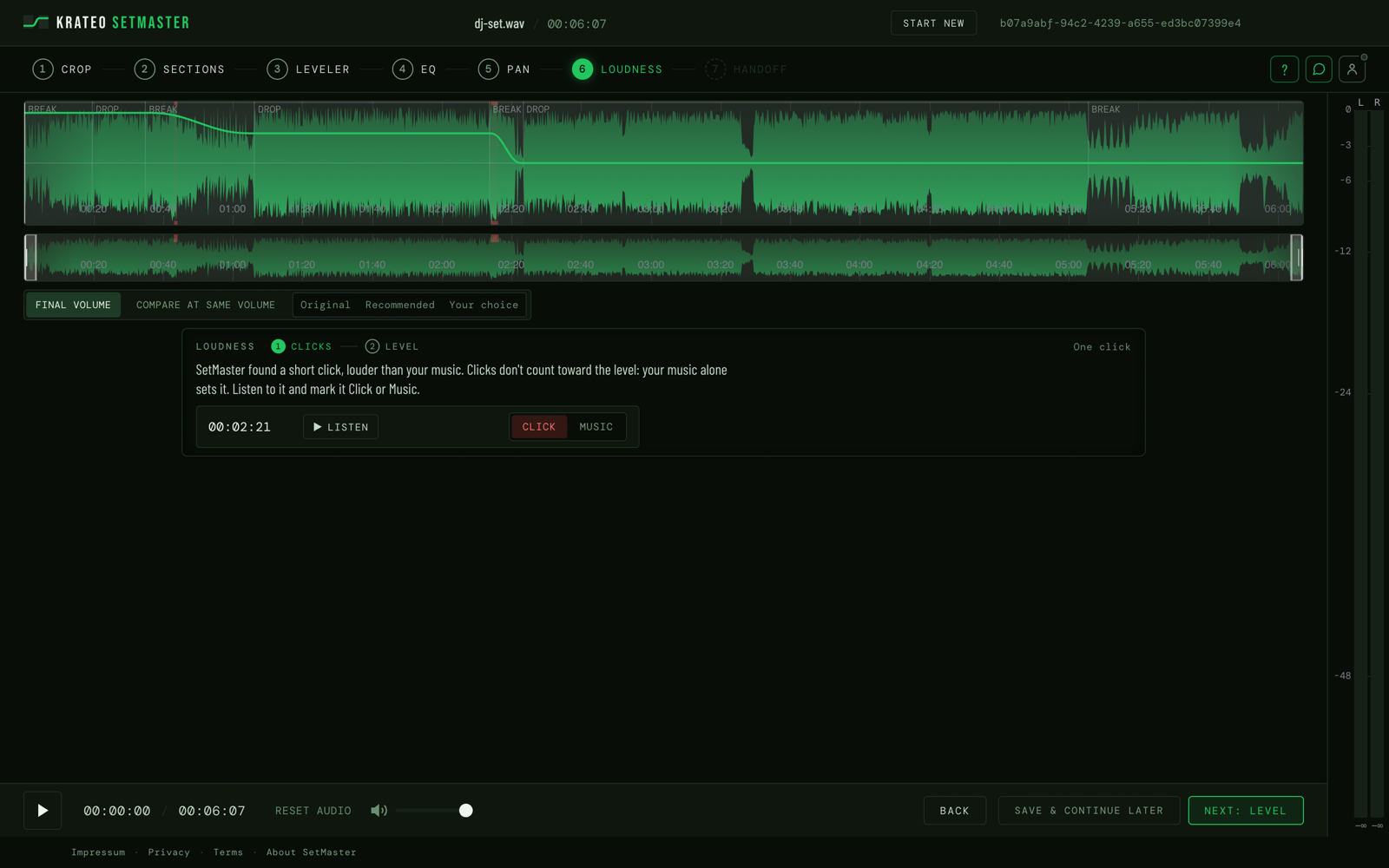Grab the left handle of overview waveform
1389x868 pixels.
(30, 257)
